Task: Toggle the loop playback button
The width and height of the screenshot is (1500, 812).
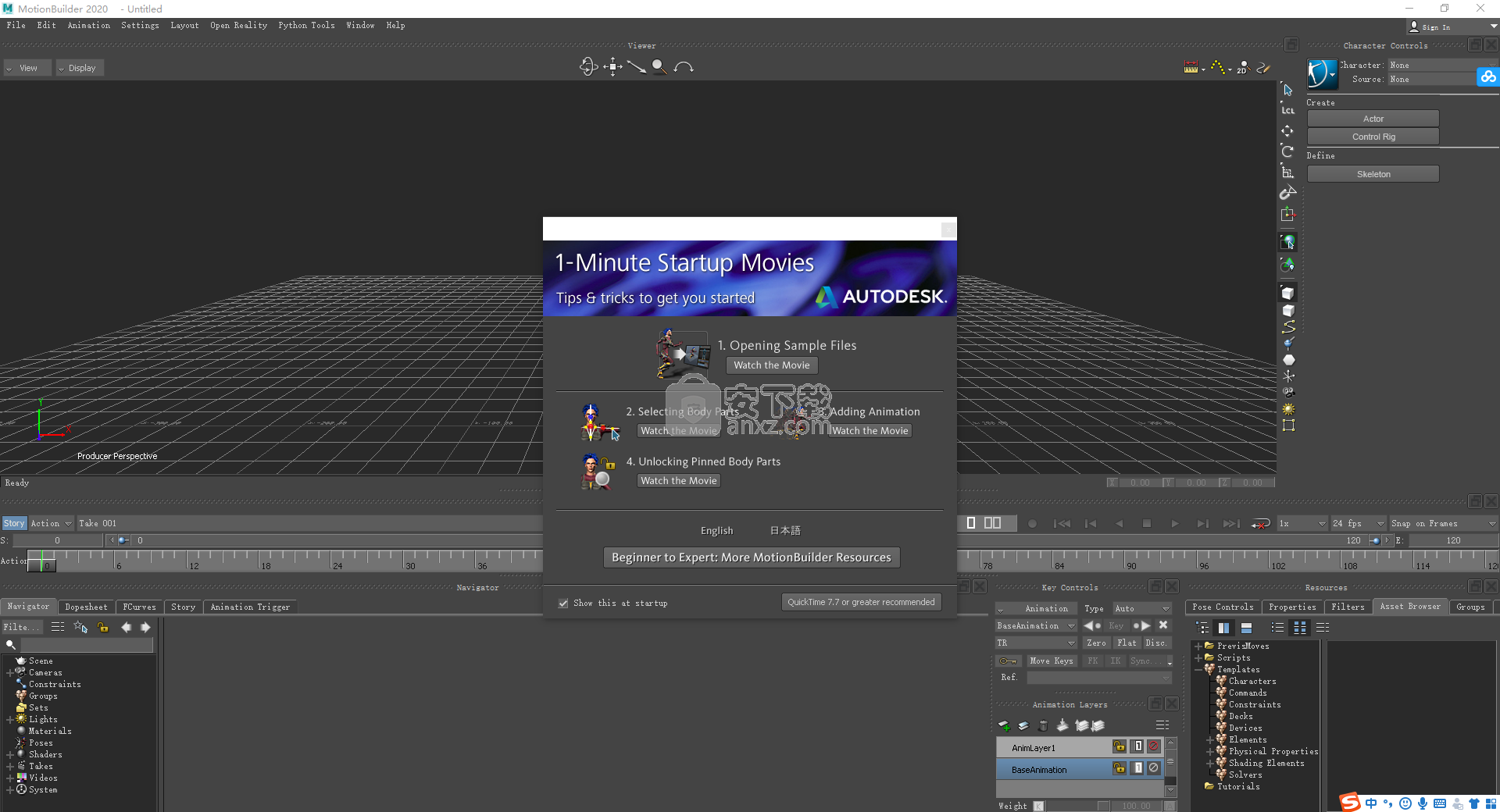Action: tap(1260, 524)
